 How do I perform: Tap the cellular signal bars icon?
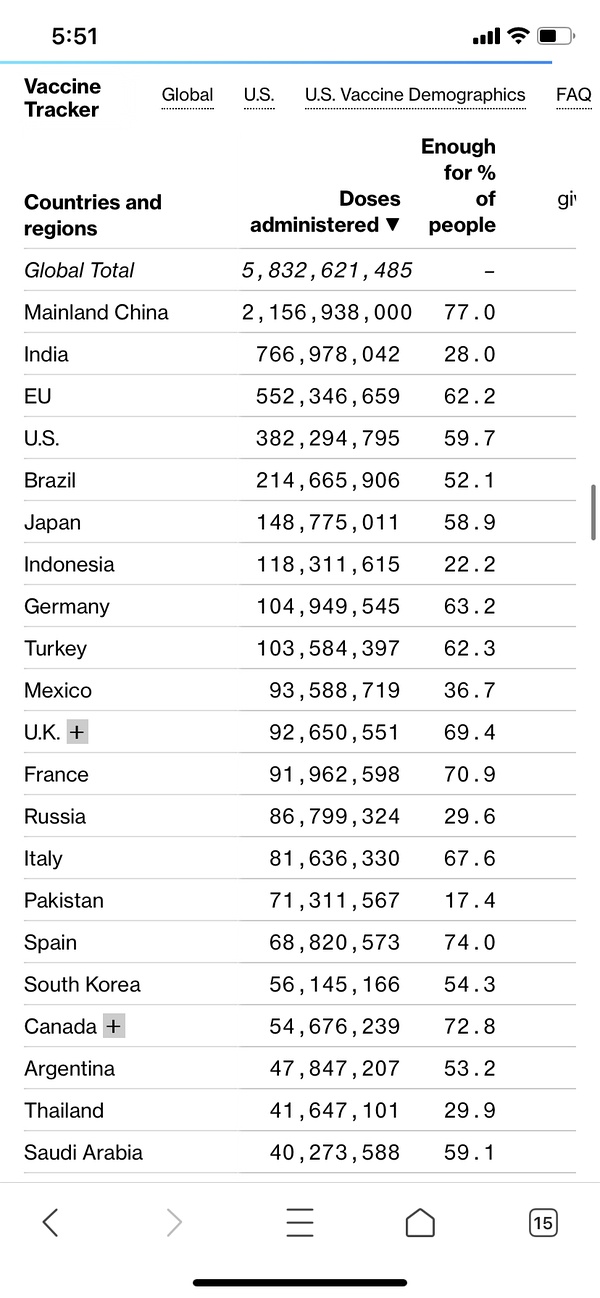pos(486,37)
